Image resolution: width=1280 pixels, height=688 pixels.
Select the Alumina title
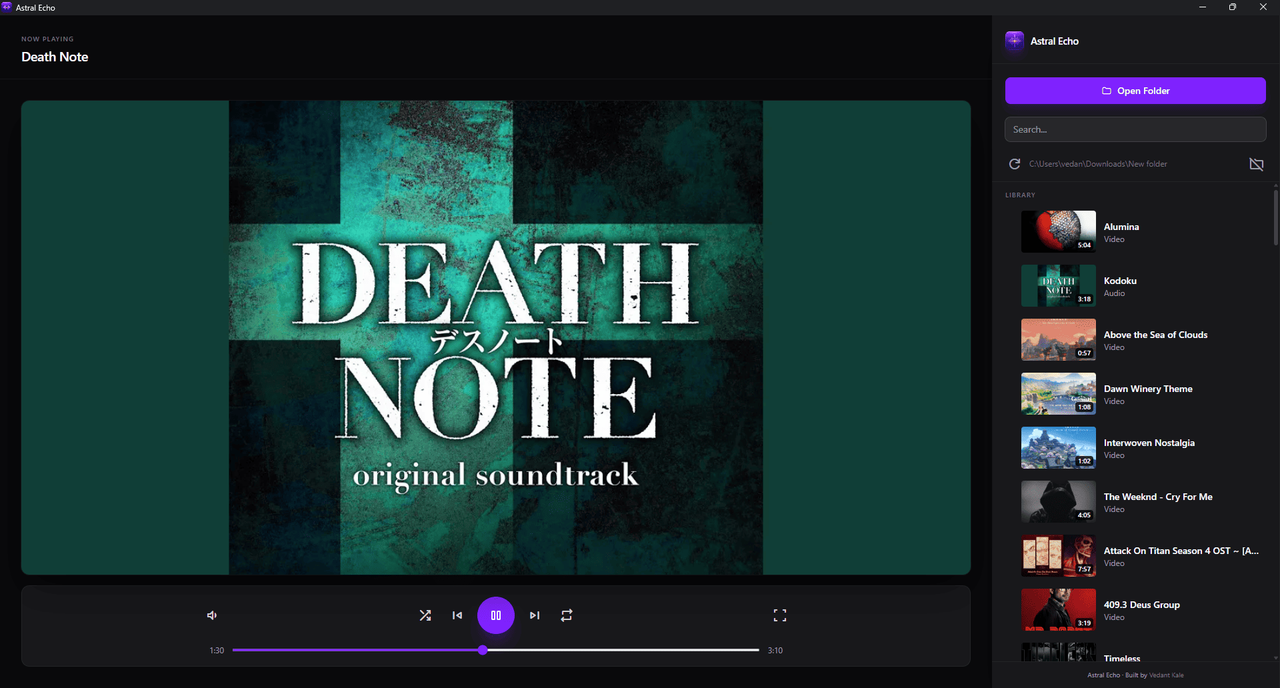click(x=1121, y=227)
